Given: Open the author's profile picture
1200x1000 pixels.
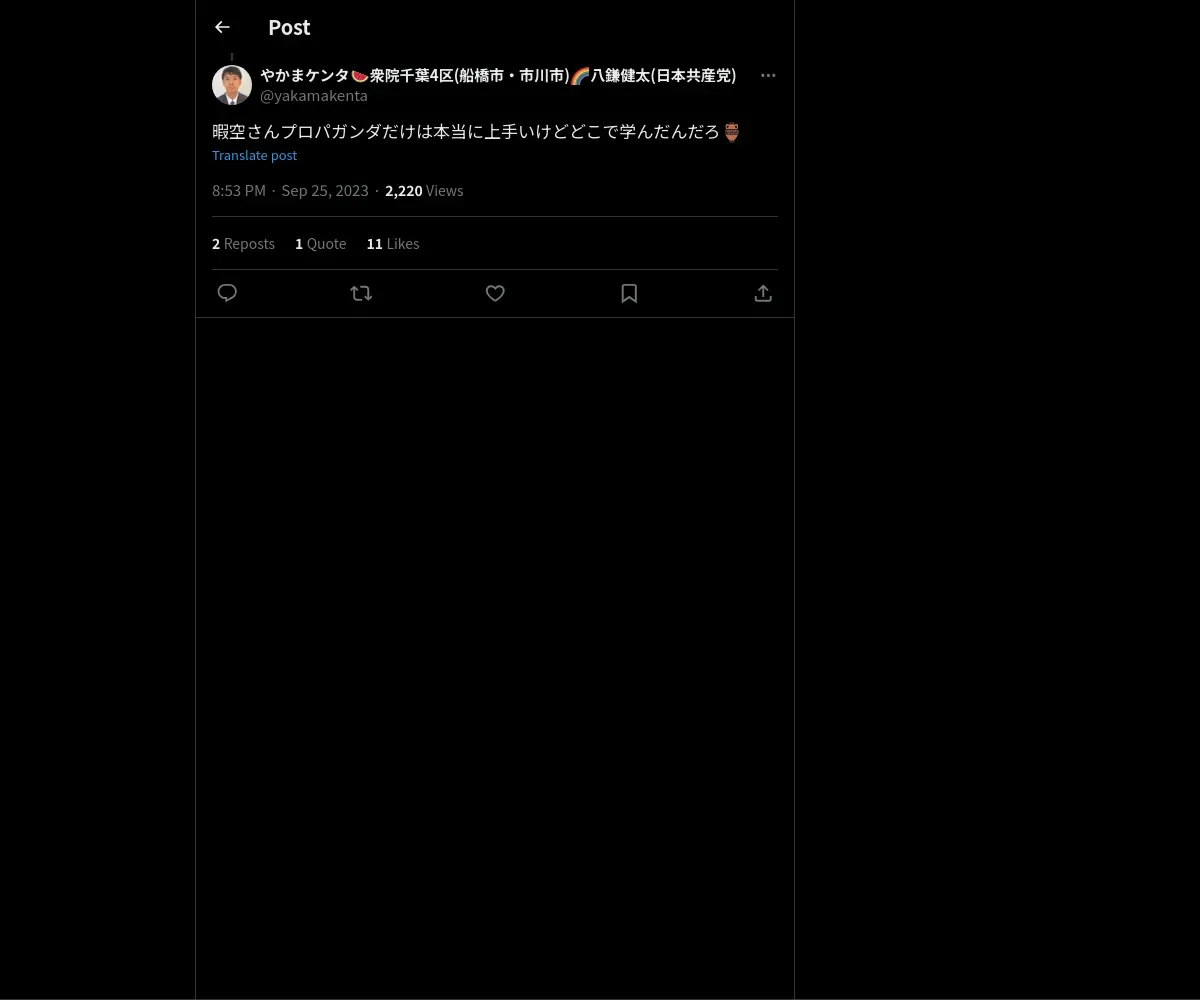Looking at the screenshot, I should (x=232, y=85).
